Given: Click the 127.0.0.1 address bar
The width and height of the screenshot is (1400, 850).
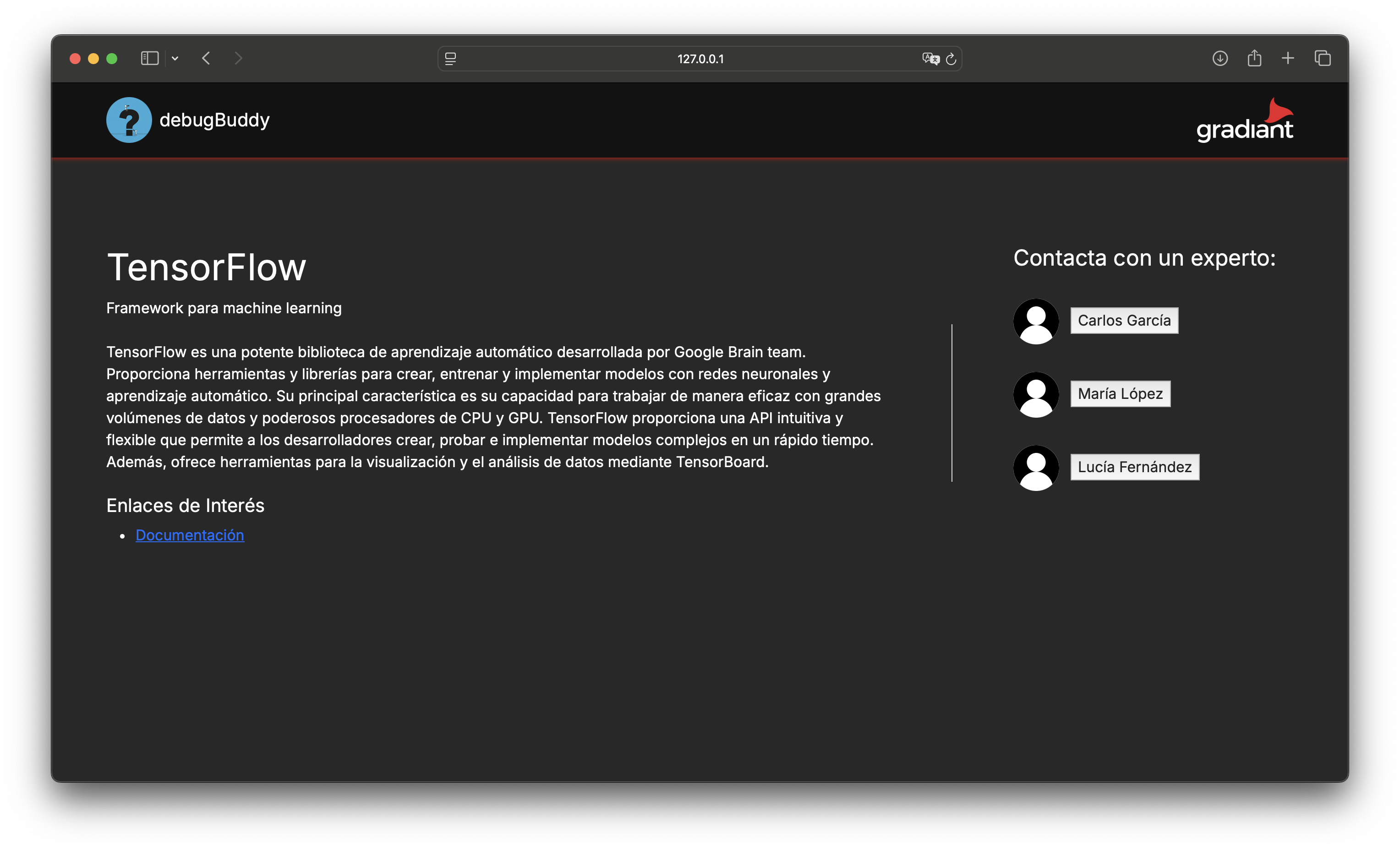Looking at the screenshot, I should (700, 59).
